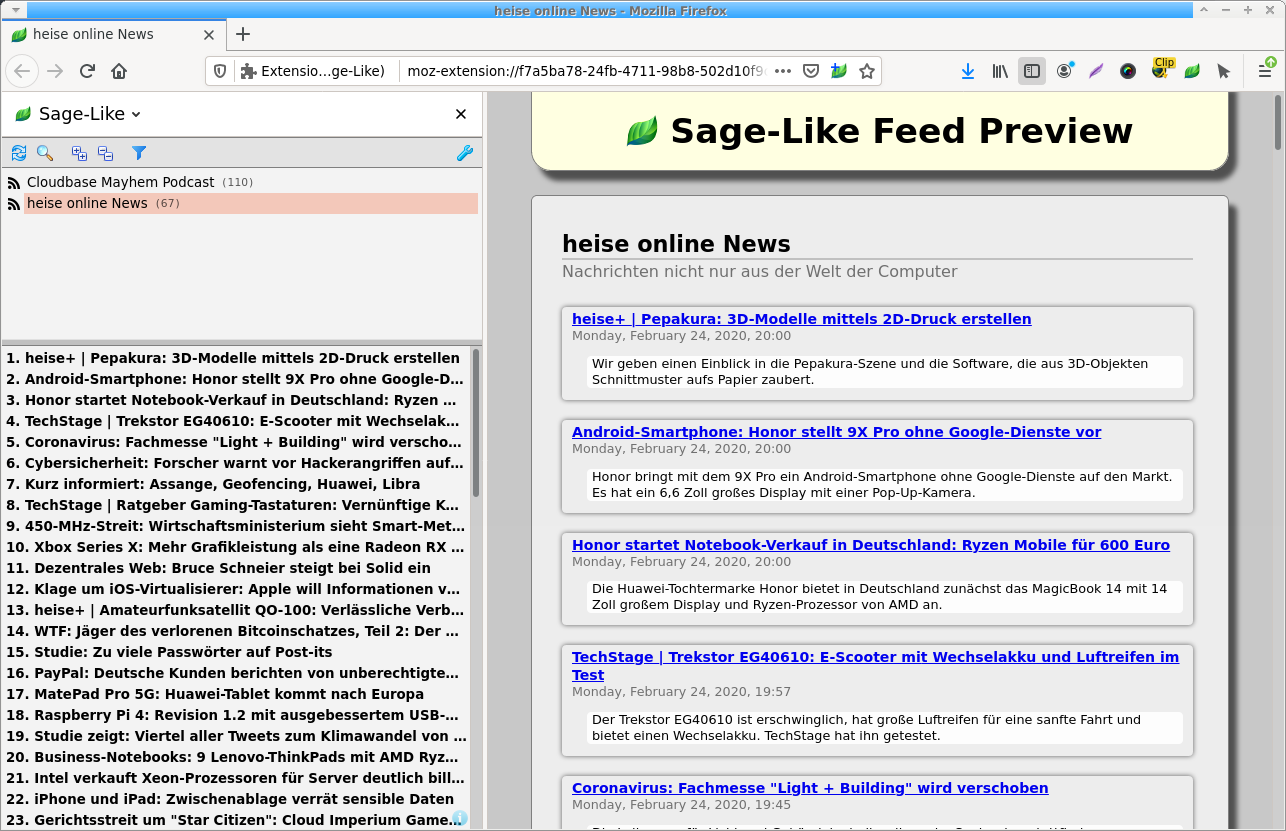
Task: Open the feed search magnifier tool
Action: (45, 153)
